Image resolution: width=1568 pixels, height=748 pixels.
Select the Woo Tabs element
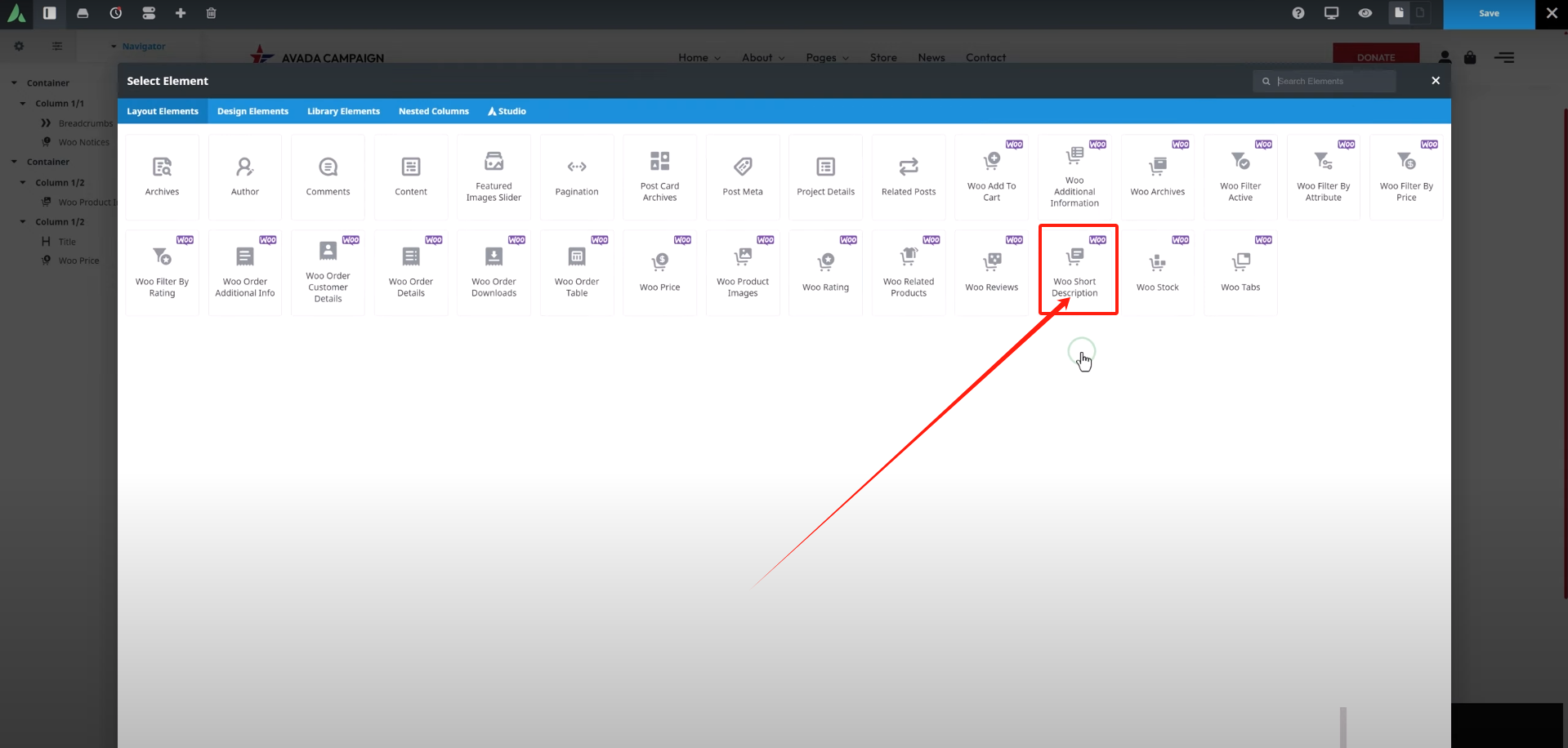click(x=1240, y=272)
